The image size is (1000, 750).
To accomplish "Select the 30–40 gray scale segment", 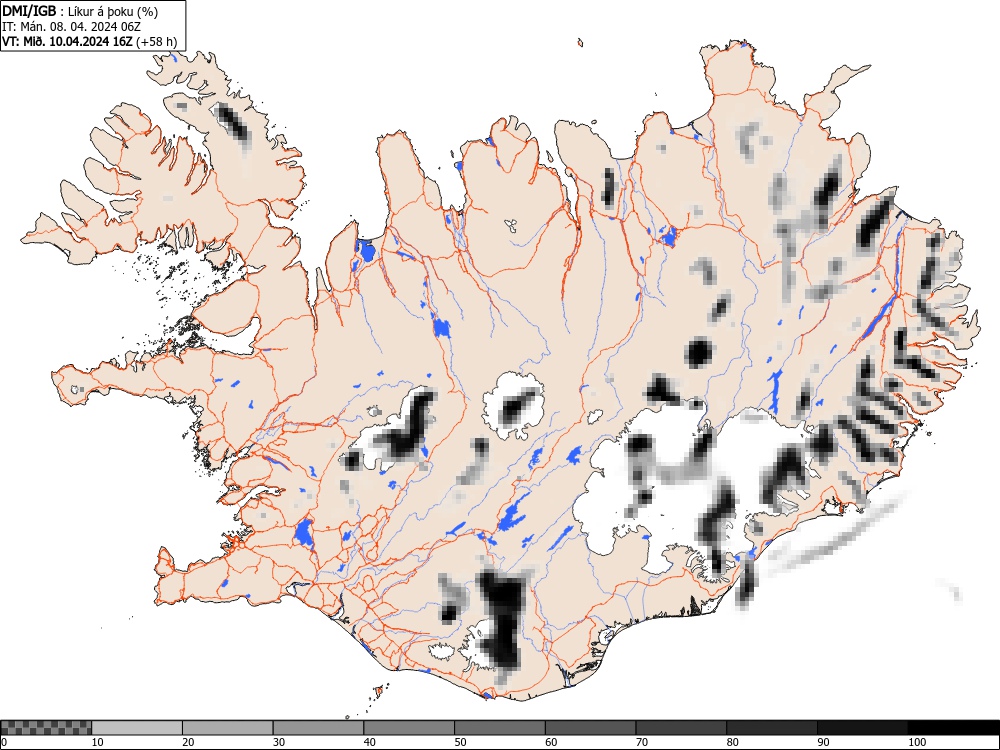I will tap(318, 728).
